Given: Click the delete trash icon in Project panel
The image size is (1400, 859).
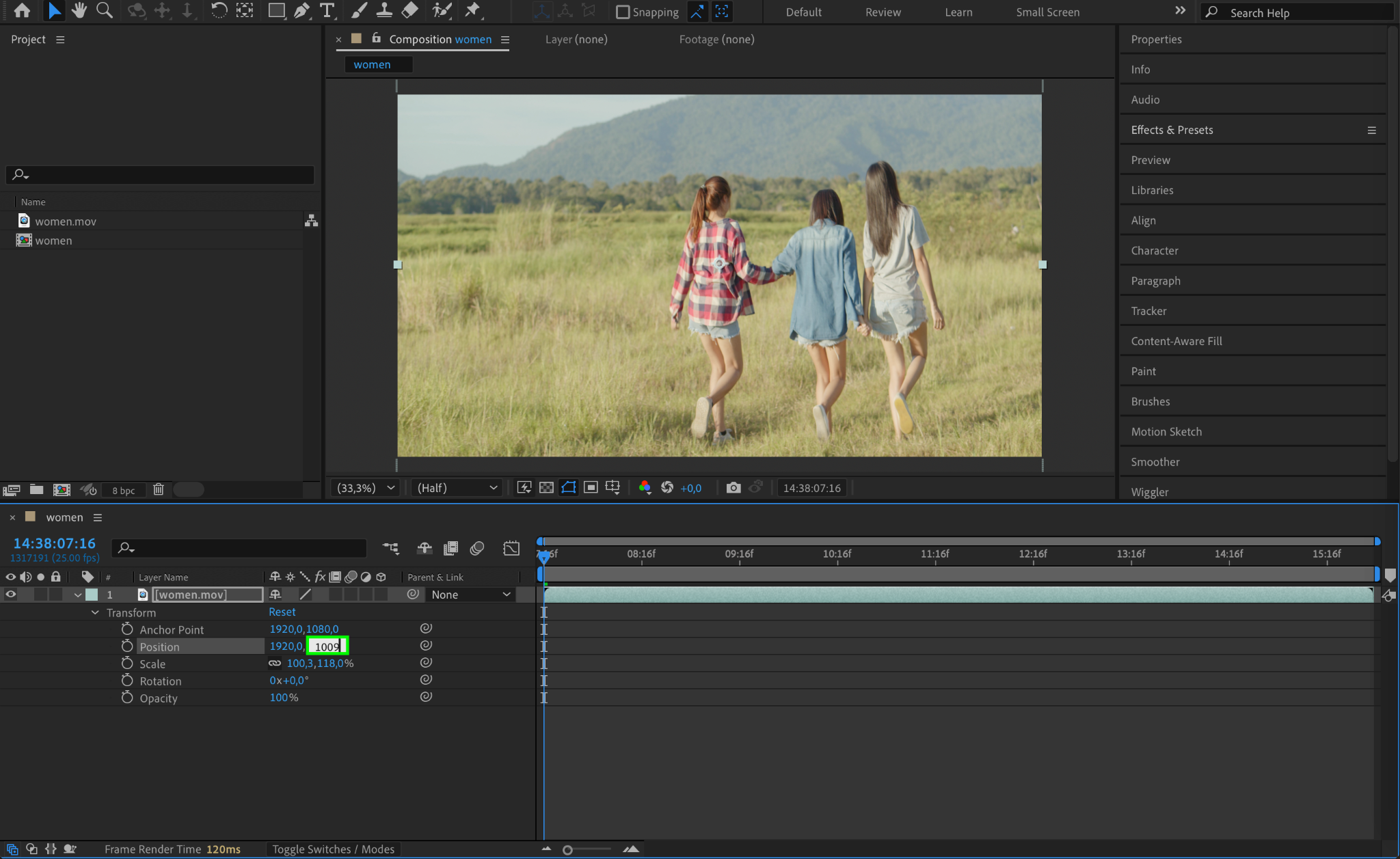Looking at the screenshot, I should (159, 489).
